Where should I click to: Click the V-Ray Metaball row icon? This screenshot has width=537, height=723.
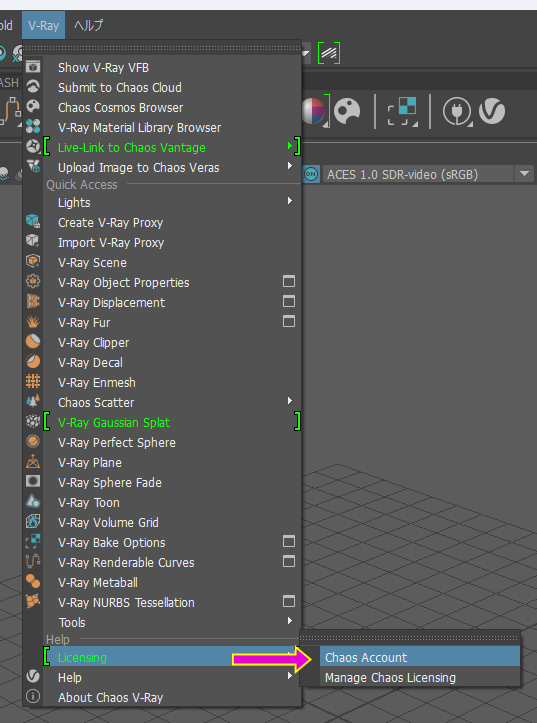[33, 581]
